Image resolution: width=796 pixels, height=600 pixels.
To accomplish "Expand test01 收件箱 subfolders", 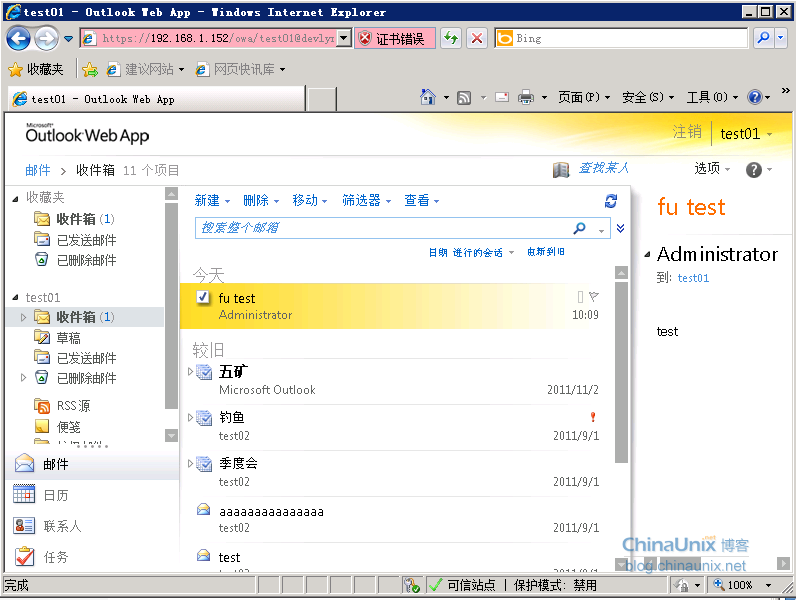I will pyautogui.click(x=23, y=317).
